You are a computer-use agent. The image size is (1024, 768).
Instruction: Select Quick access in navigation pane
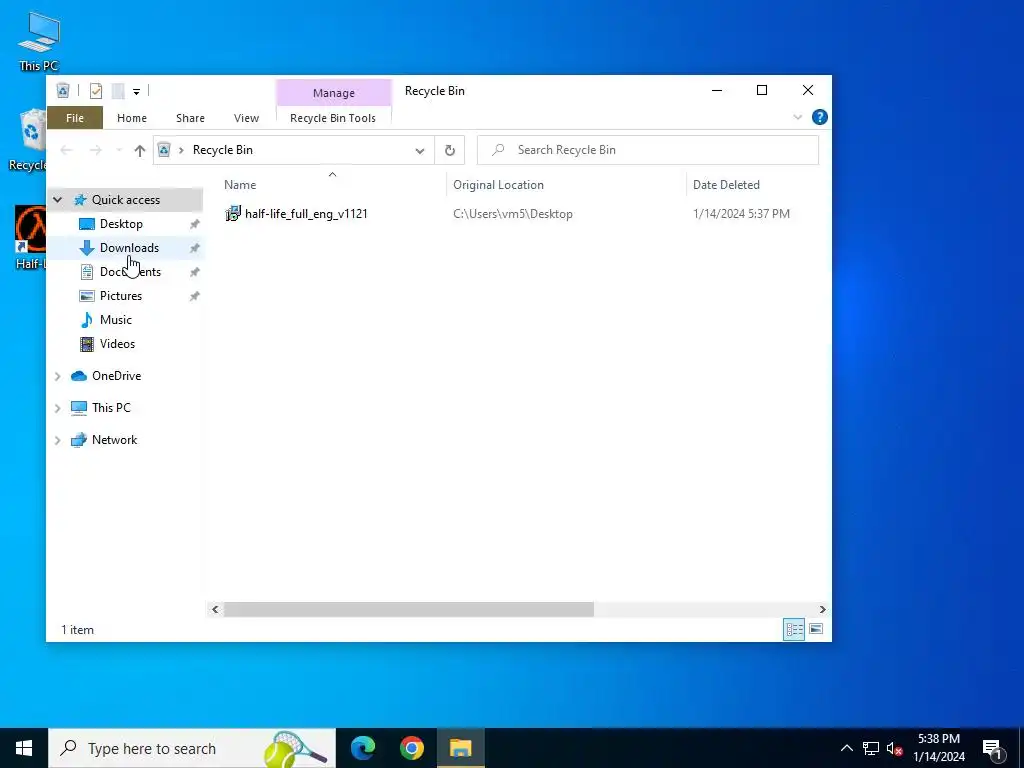(x=125, y=200)
